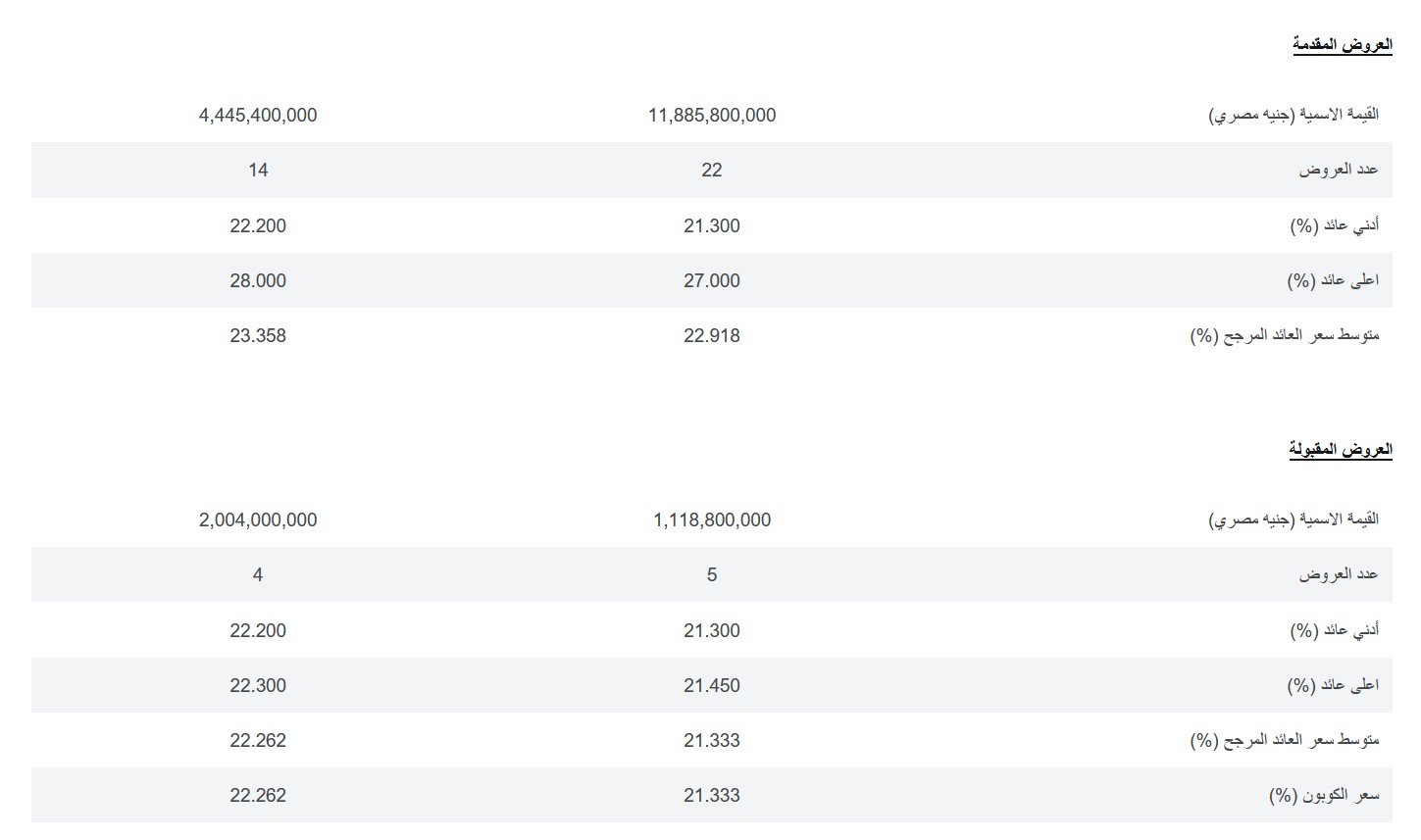Click the العروض المقدمة heading
The image size is (1421, 840).
pos(1342,44)
